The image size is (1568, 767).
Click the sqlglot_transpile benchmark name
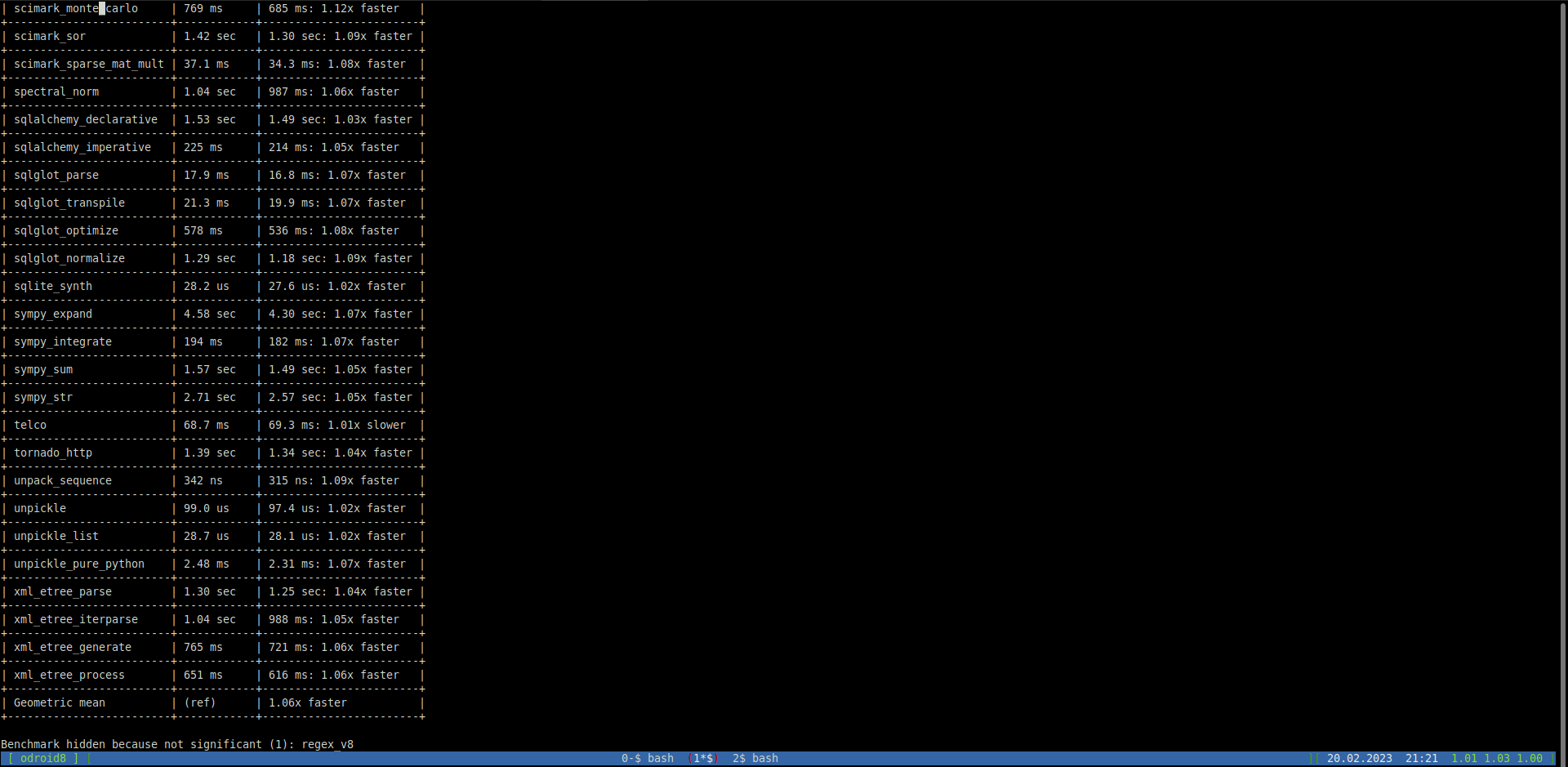click(x=69, y=203)
